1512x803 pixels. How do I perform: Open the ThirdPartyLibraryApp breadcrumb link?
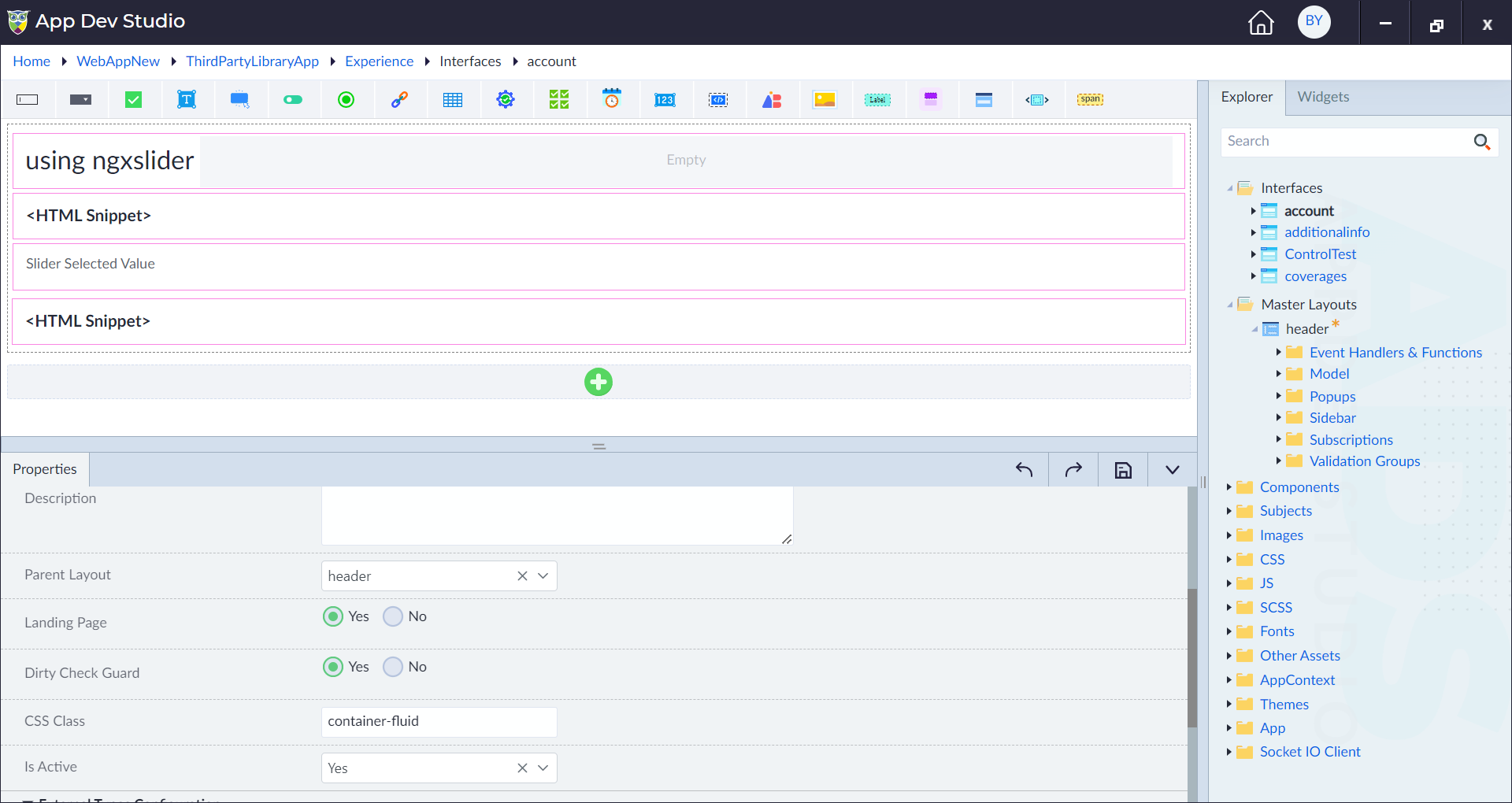pyautogui.click(x=252, y=61)
